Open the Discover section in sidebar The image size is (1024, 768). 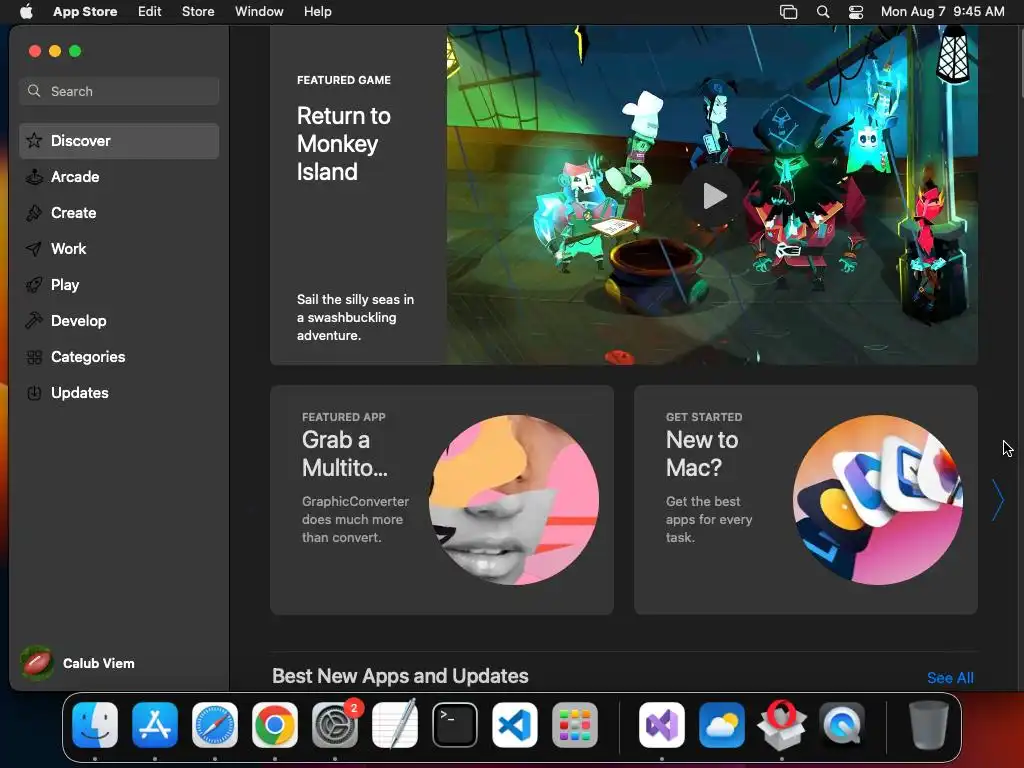(x=119, y=141)
